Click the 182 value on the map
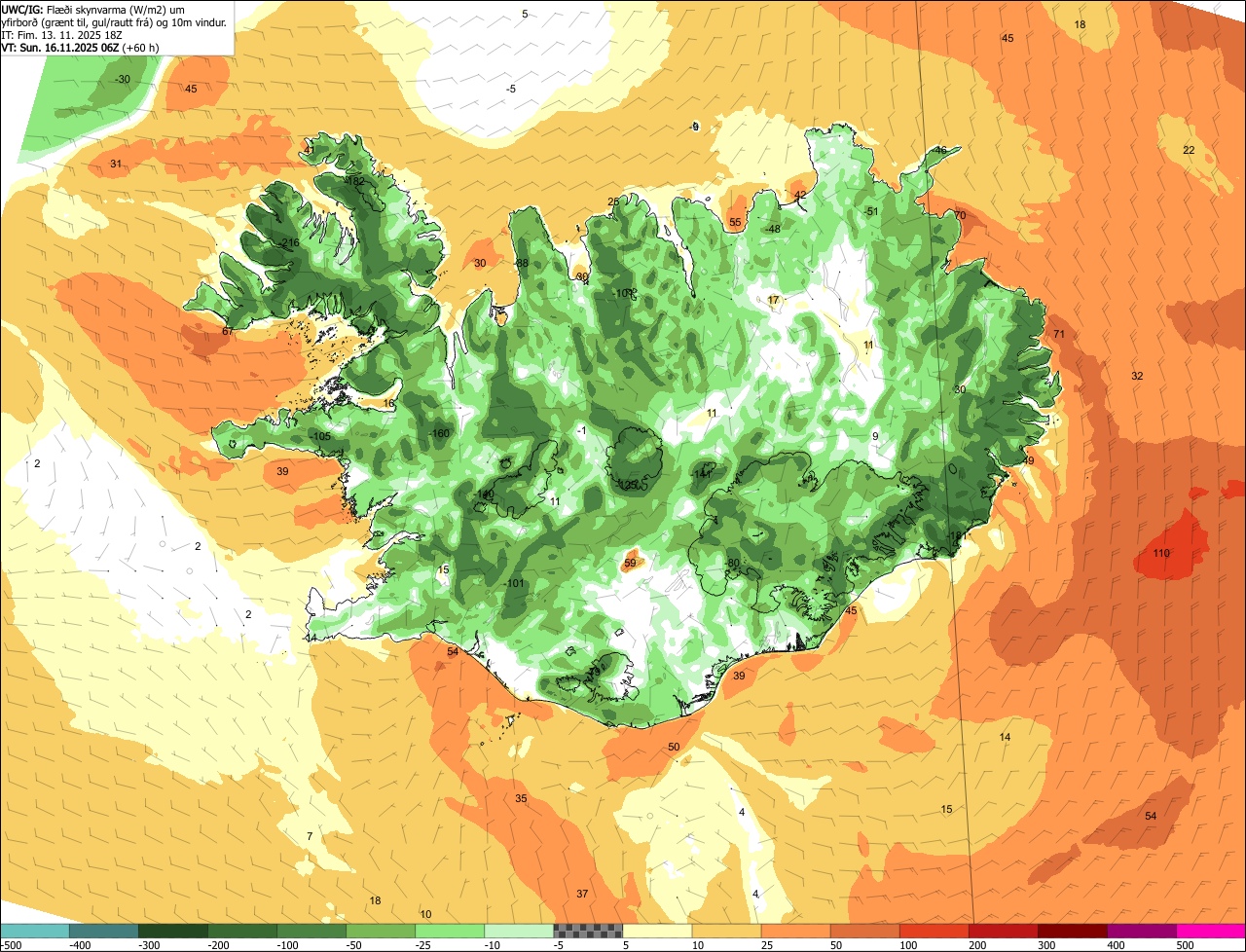 pos(354,181)
